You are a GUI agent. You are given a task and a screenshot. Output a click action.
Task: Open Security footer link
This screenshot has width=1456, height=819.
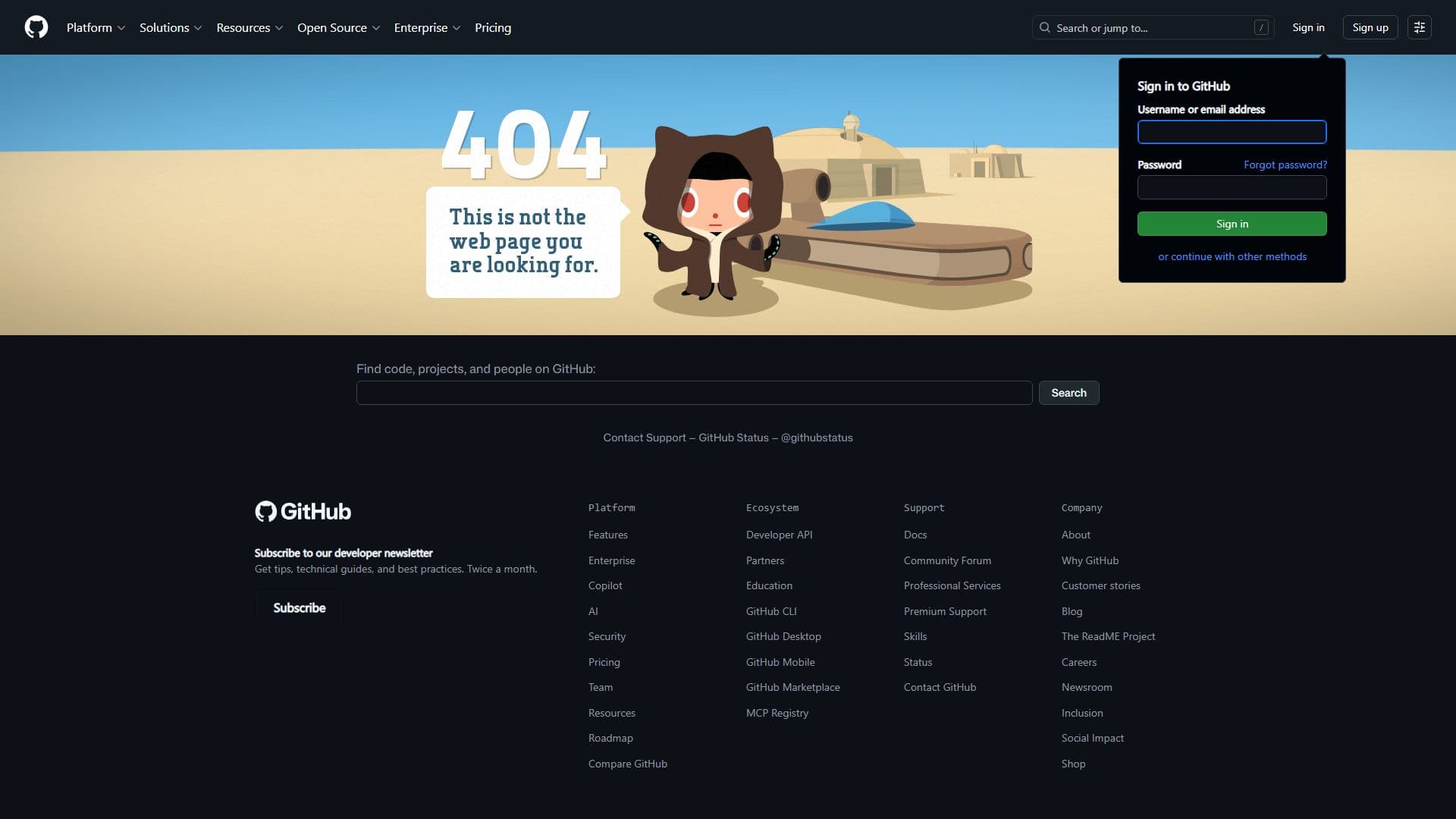607,636
